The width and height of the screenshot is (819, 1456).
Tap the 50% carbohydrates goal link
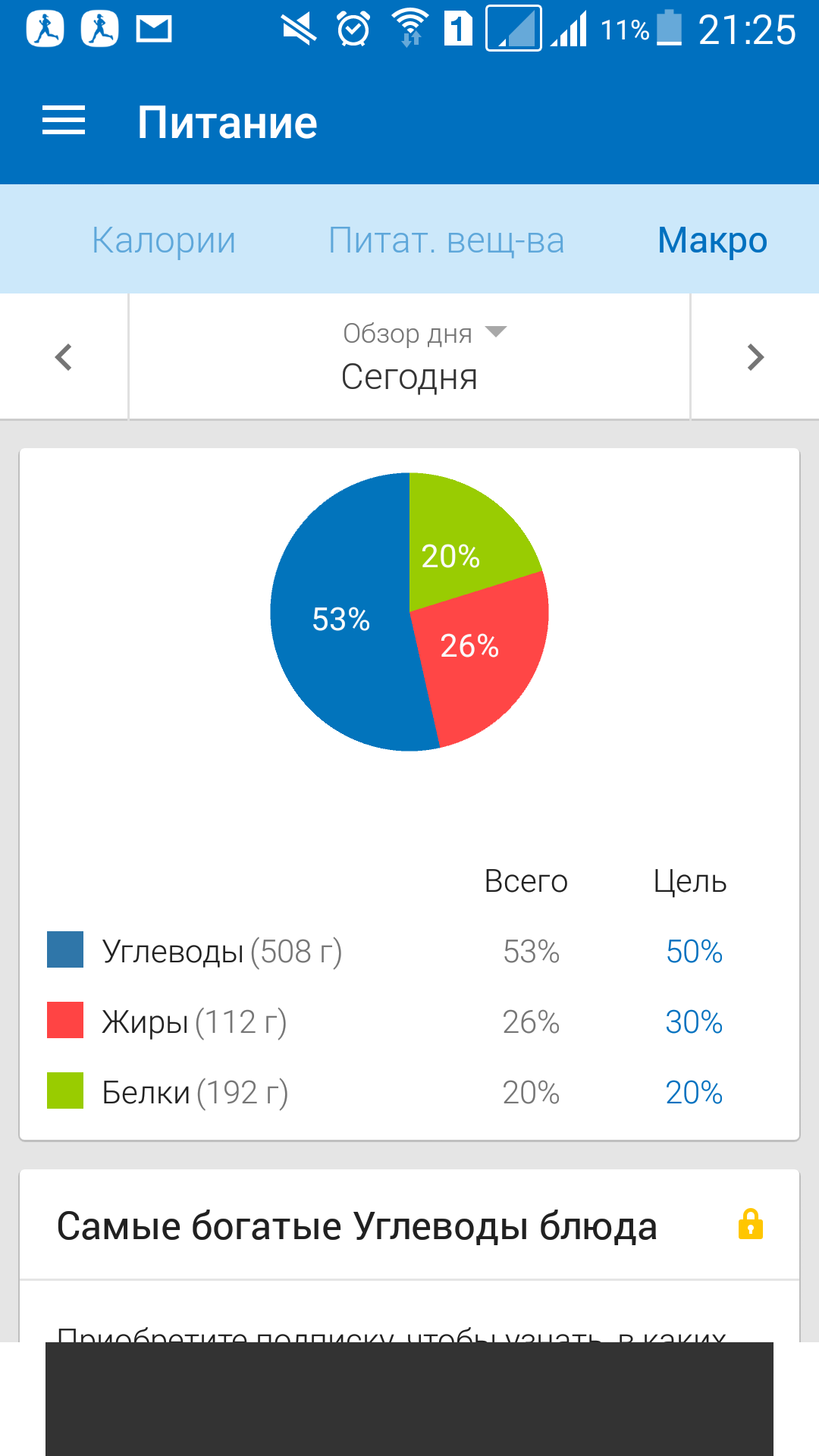(694, 951)
